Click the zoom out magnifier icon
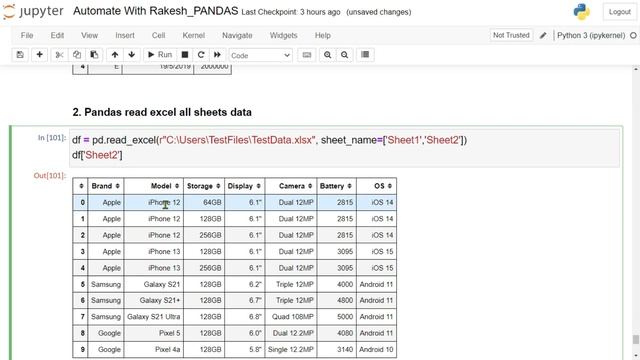This screenshot has width=640, height=360. point(344,55)
